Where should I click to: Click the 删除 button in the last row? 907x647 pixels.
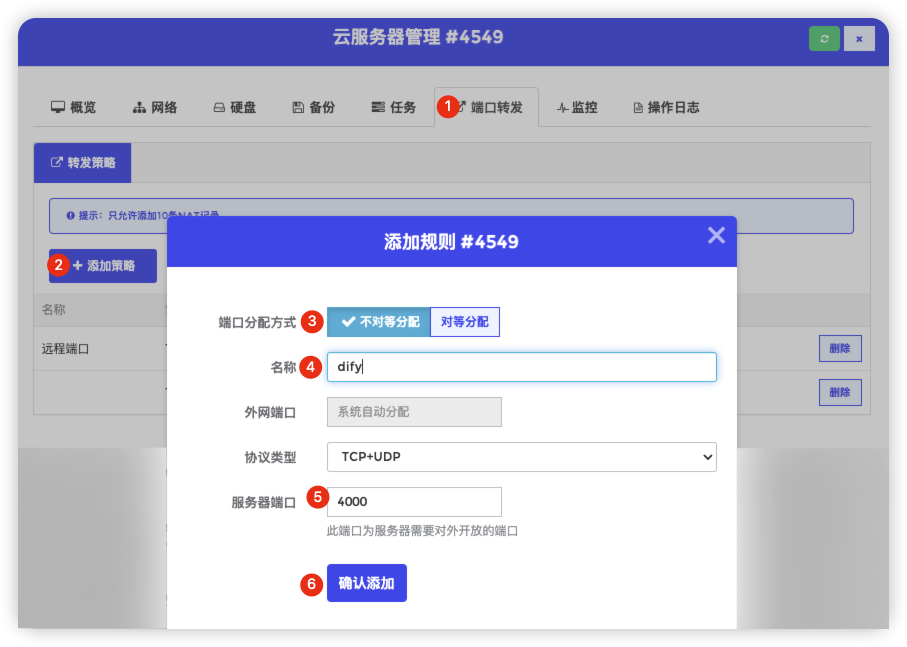coord(840,393)
